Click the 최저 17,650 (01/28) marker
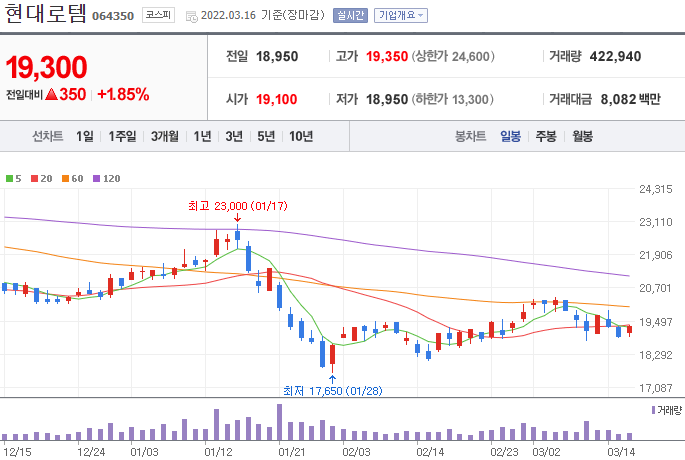The image size is (685, 460). pyautogui.click(x=332, y=391)
